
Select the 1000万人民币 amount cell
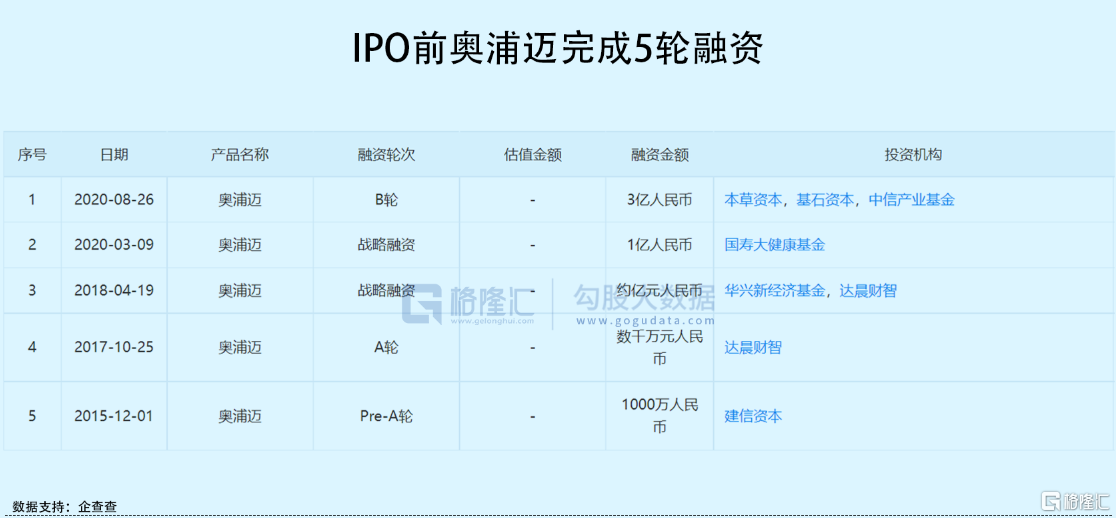(659, 416)
